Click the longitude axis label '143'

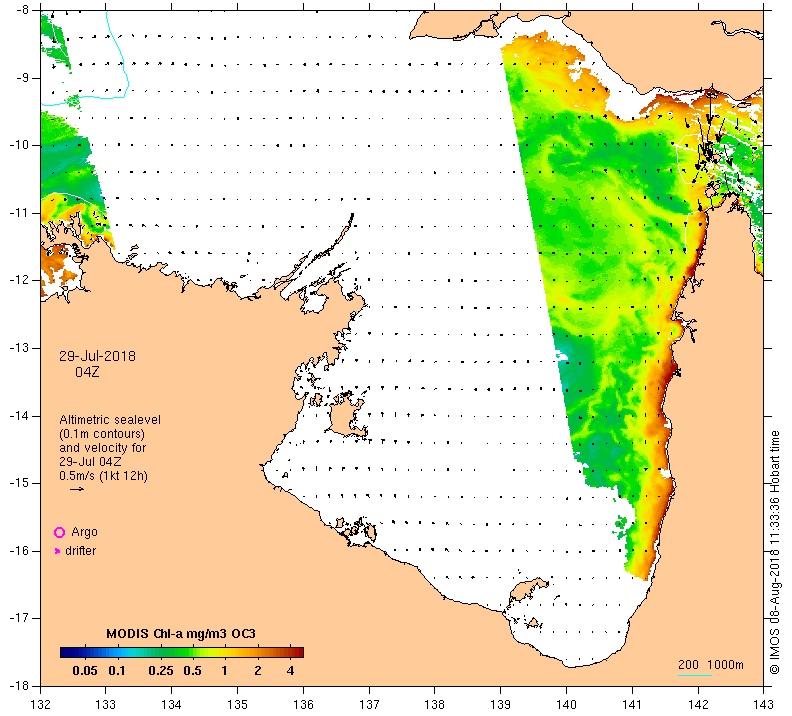[x=763, y=704]
